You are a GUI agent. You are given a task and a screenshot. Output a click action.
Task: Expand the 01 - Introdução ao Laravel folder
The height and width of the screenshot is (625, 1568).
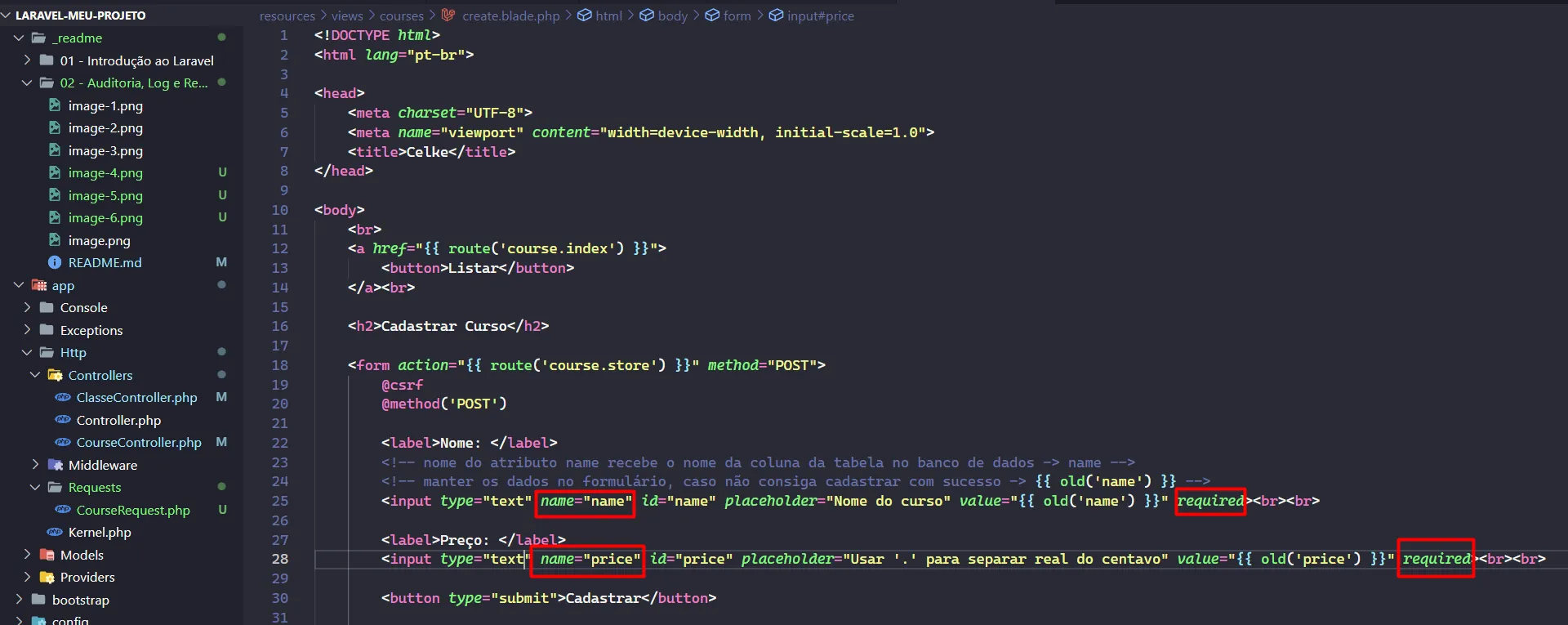27,60
